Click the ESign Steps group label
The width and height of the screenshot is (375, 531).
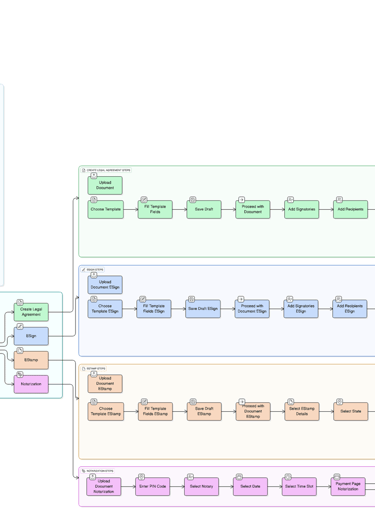(x=93, y=270)
